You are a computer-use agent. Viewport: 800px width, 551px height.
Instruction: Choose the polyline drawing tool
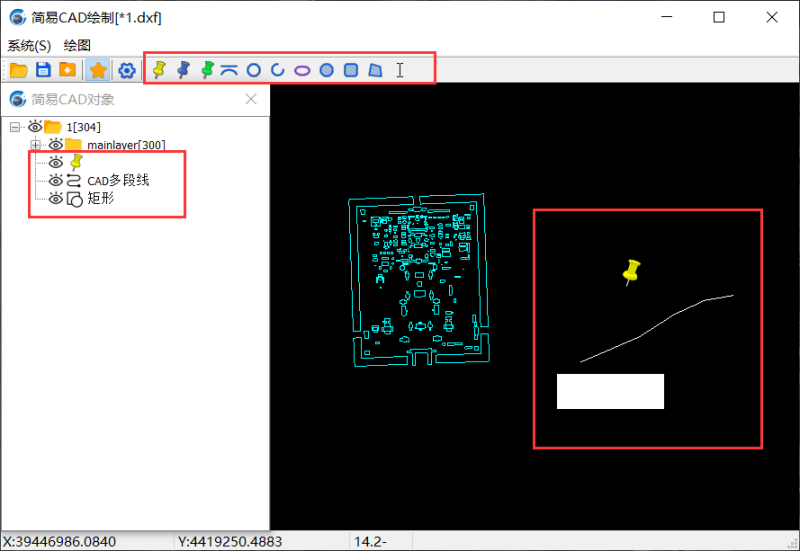click(x=229, y=70)
